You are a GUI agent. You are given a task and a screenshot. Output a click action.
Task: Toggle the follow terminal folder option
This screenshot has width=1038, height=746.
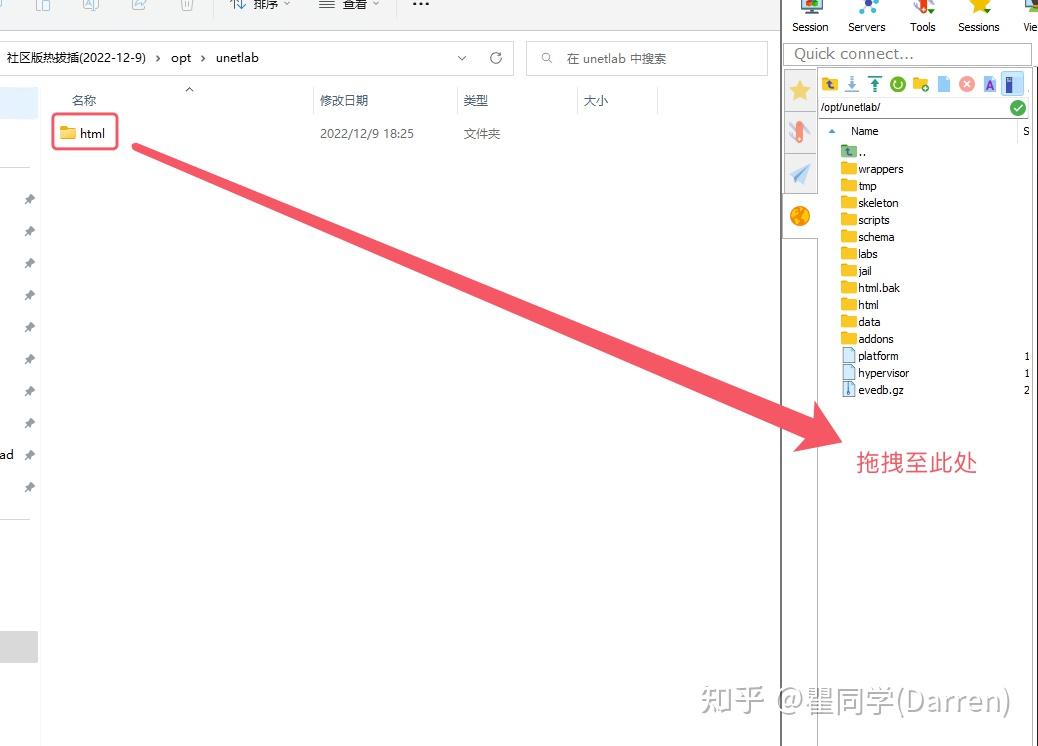[x=1011, y=84]
